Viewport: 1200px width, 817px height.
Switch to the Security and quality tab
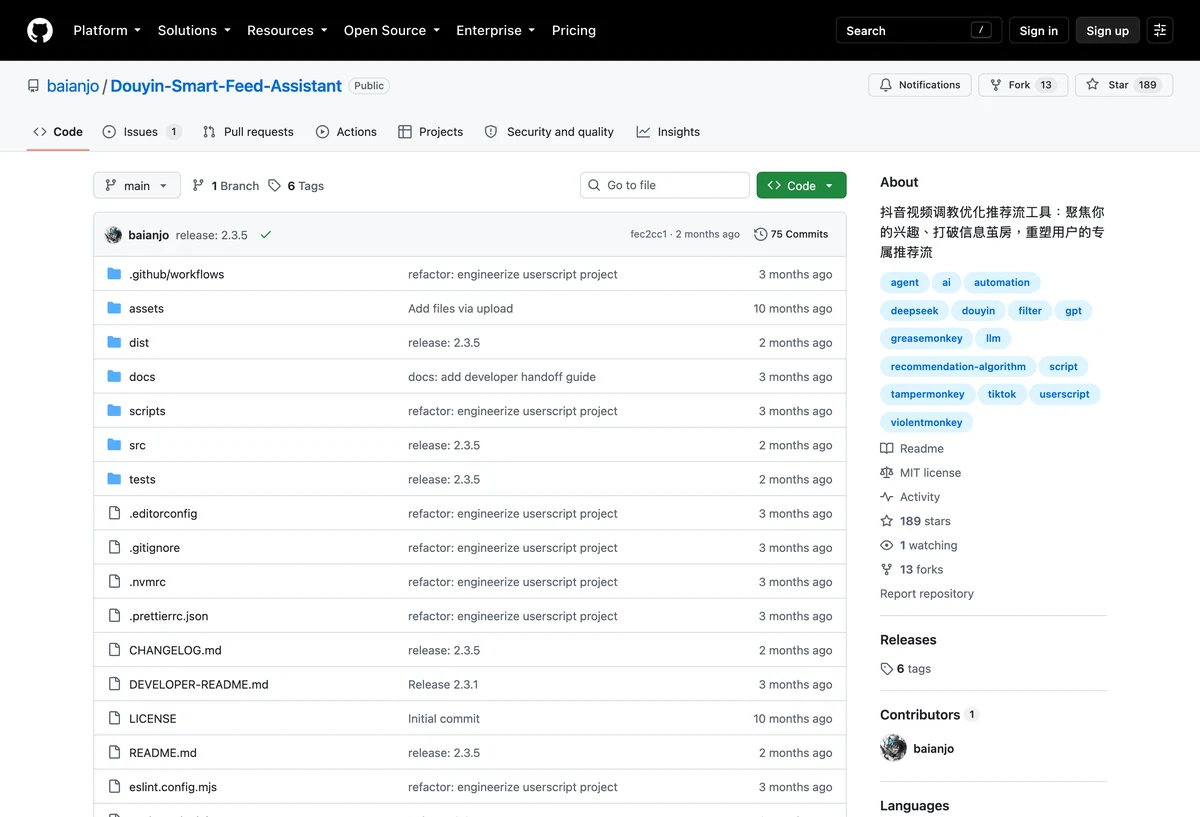click(549, 132)
